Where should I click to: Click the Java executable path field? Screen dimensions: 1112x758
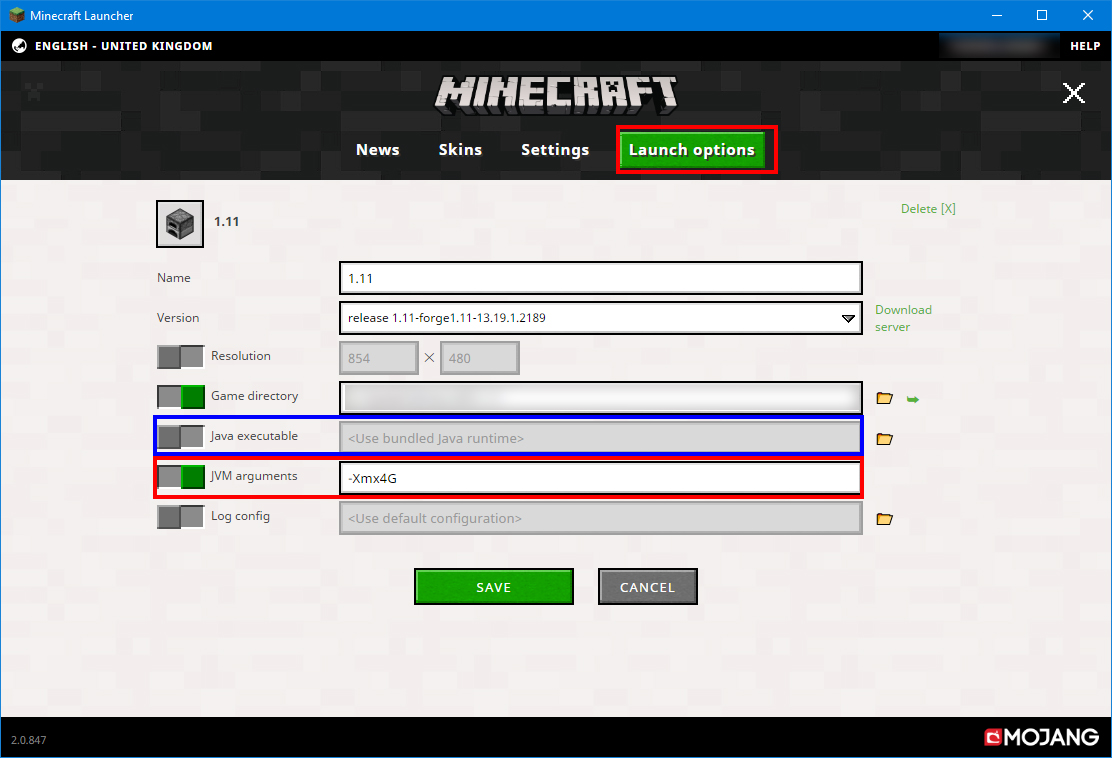point(601,438)
